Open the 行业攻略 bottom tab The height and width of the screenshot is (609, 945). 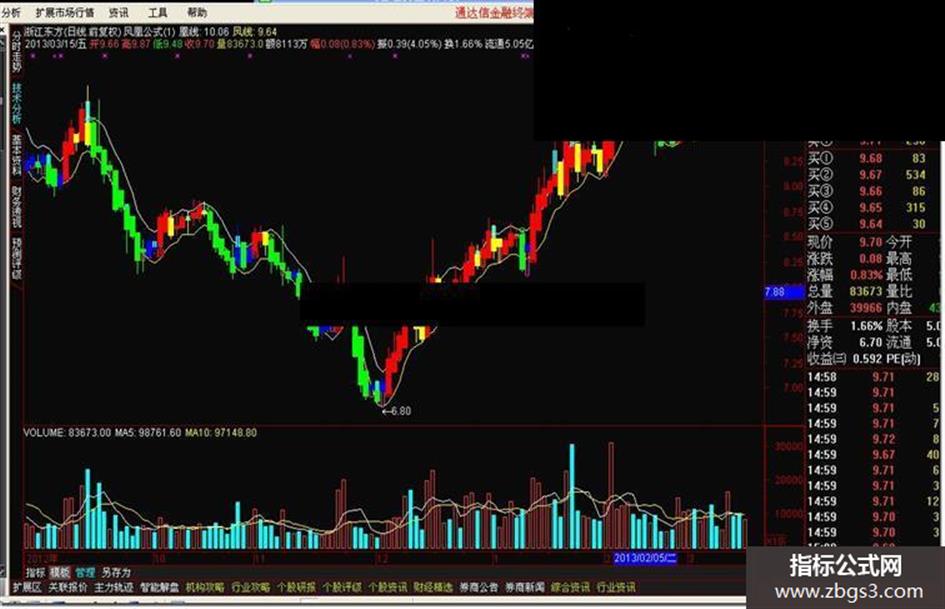pos(251,587)
